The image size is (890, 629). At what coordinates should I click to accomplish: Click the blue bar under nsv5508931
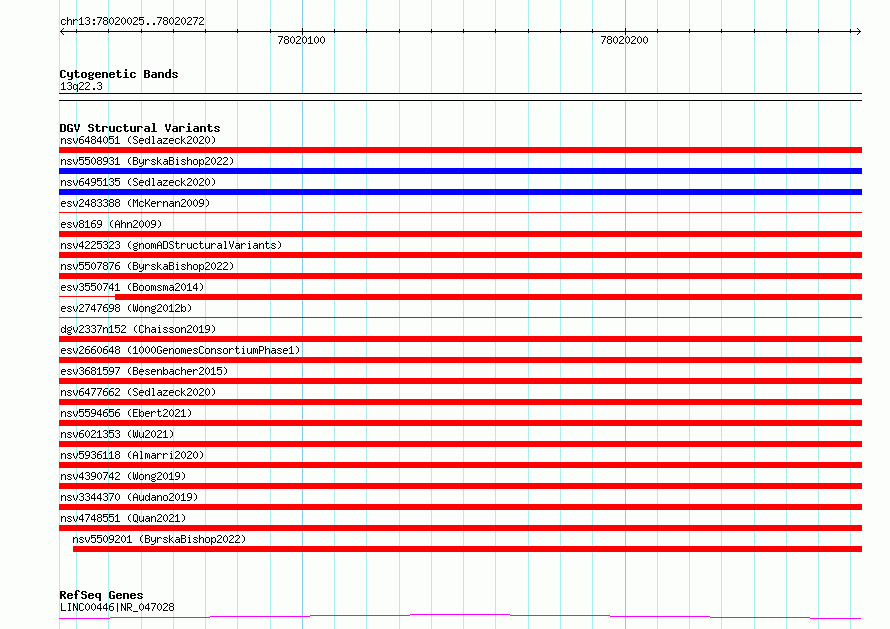(x=460, y=171)
